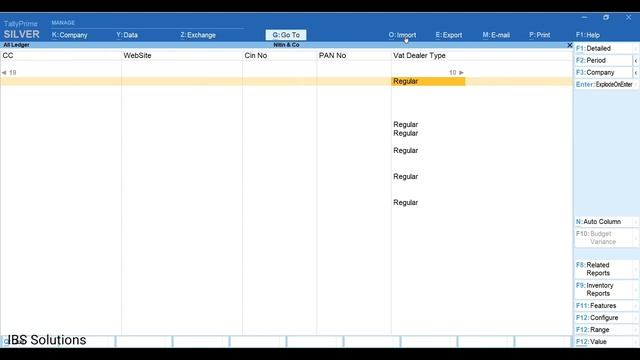Expand arrow beside F3: Company
Screen dimensions: 640x360
(636, 73)
